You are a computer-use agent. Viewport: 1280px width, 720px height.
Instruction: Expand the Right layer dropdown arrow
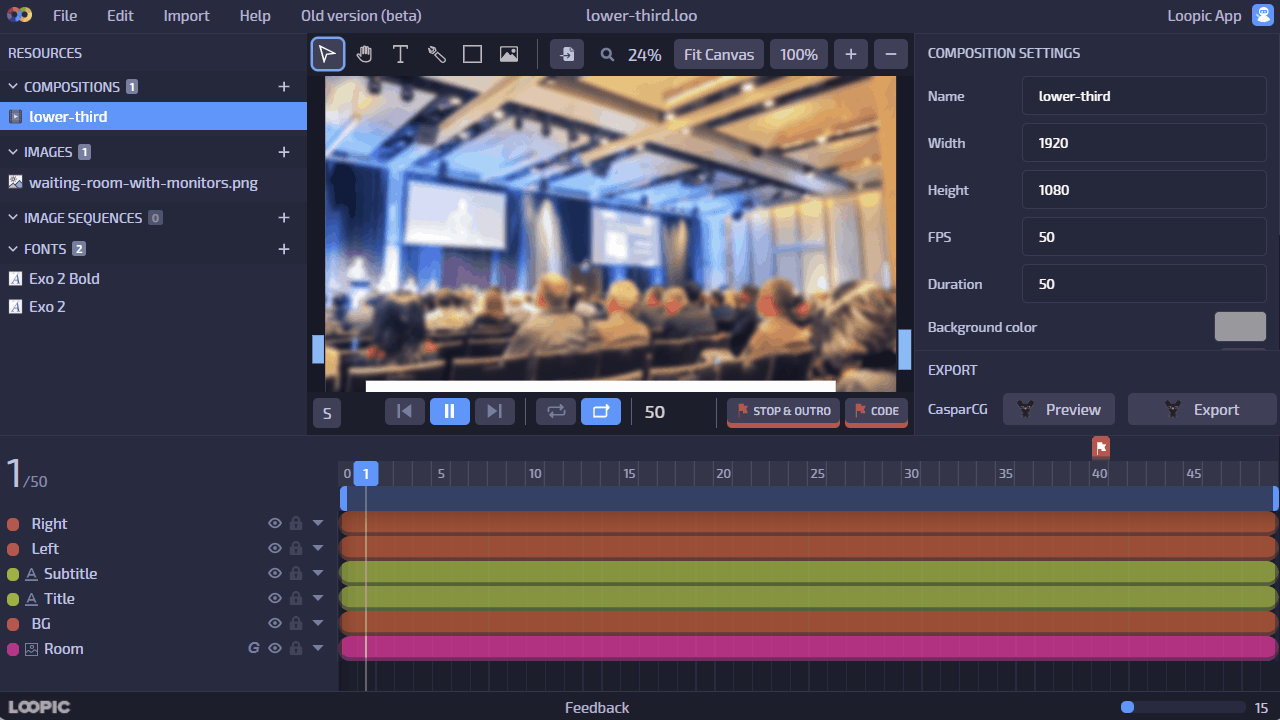(x=318, y=523)
